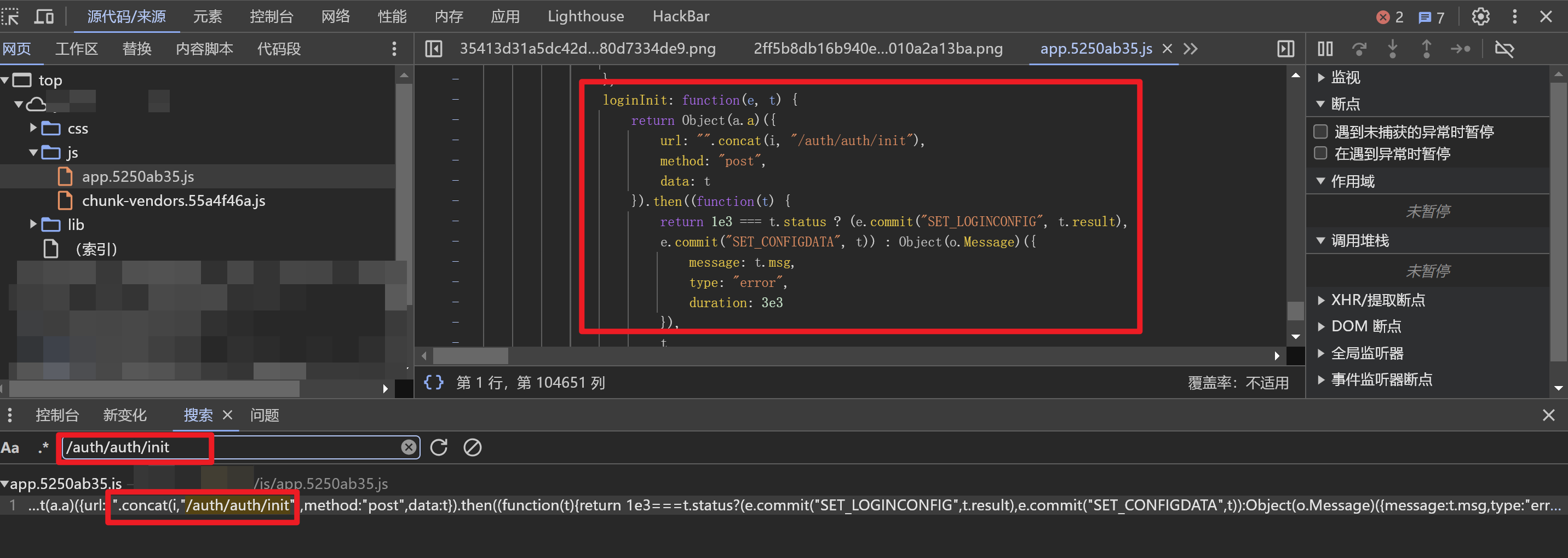Screen dimensions: 1568x558
Task: Open the 网络 panel tab
Action: click(336, 16)
